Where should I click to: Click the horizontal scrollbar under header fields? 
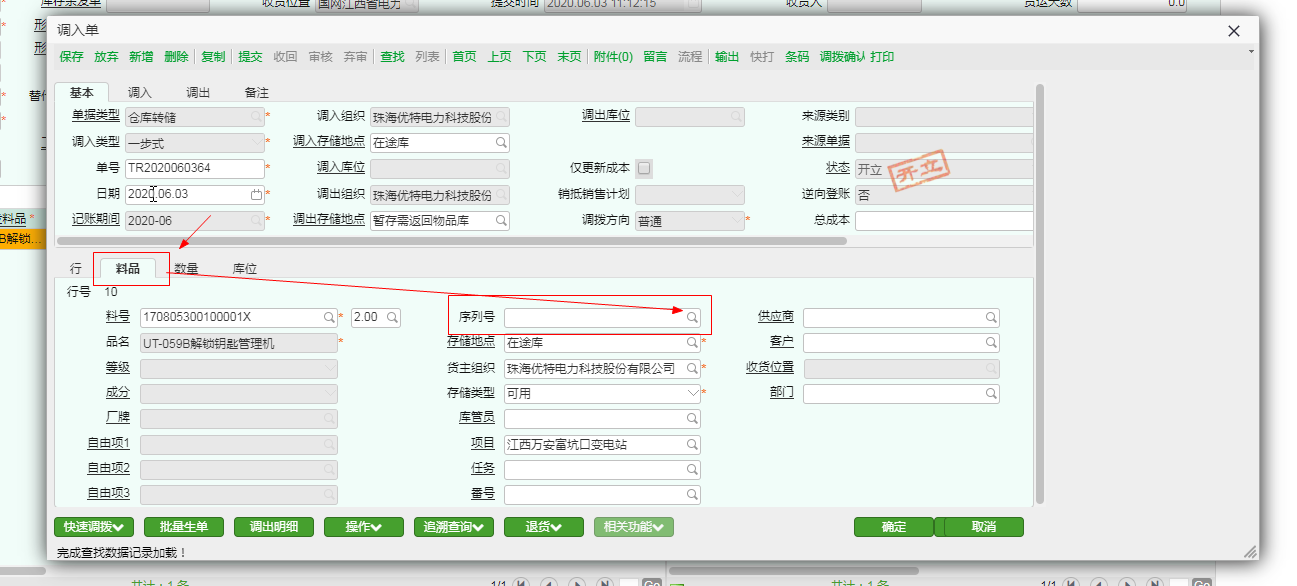point(452,241)
